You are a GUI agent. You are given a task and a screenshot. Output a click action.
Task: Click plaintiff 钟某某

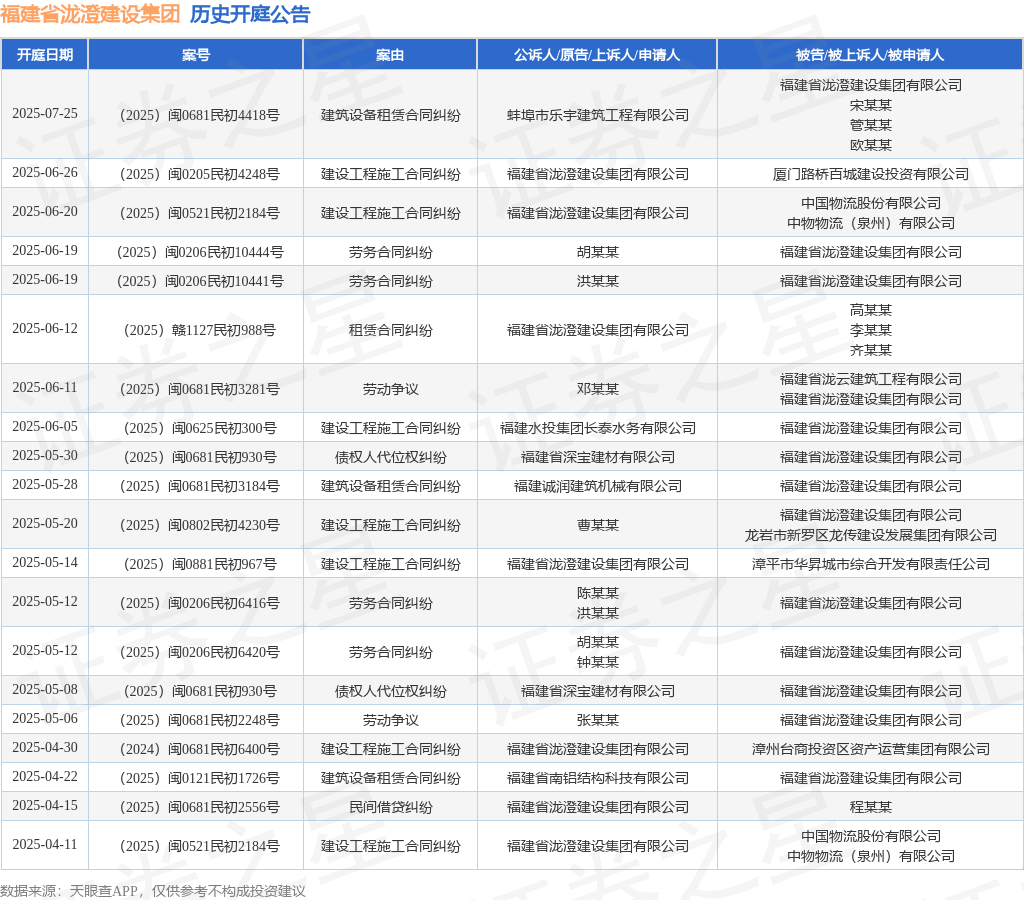coord(598,662)
